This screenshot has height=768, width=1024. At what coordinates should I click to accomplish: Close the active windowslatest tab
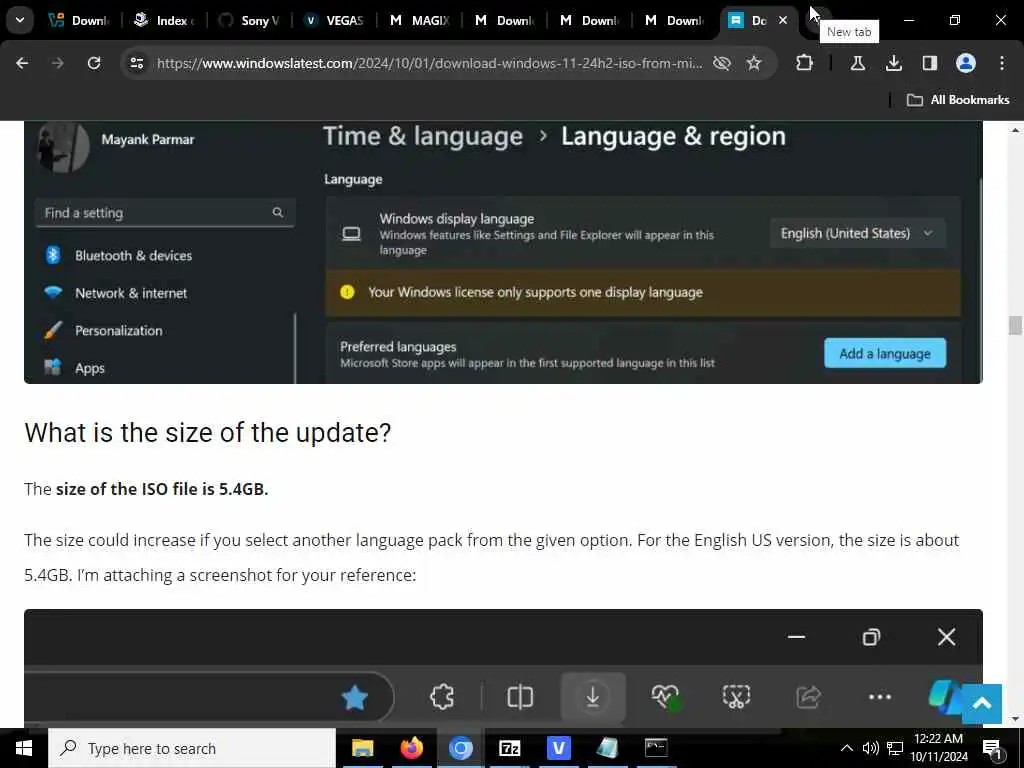[x=782, y=20]
